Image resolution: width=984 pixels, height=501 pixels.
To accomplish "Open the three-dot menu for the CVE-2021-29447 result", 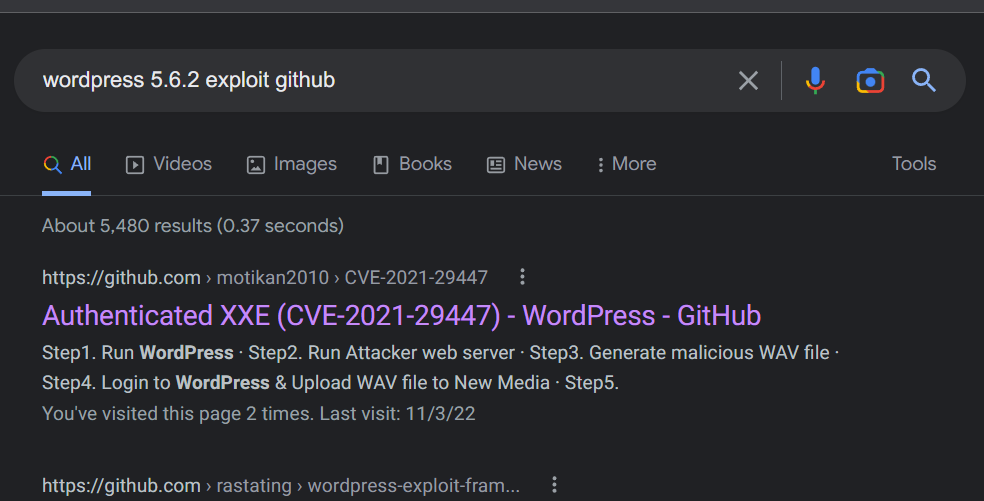I will [x=522, y=277].
